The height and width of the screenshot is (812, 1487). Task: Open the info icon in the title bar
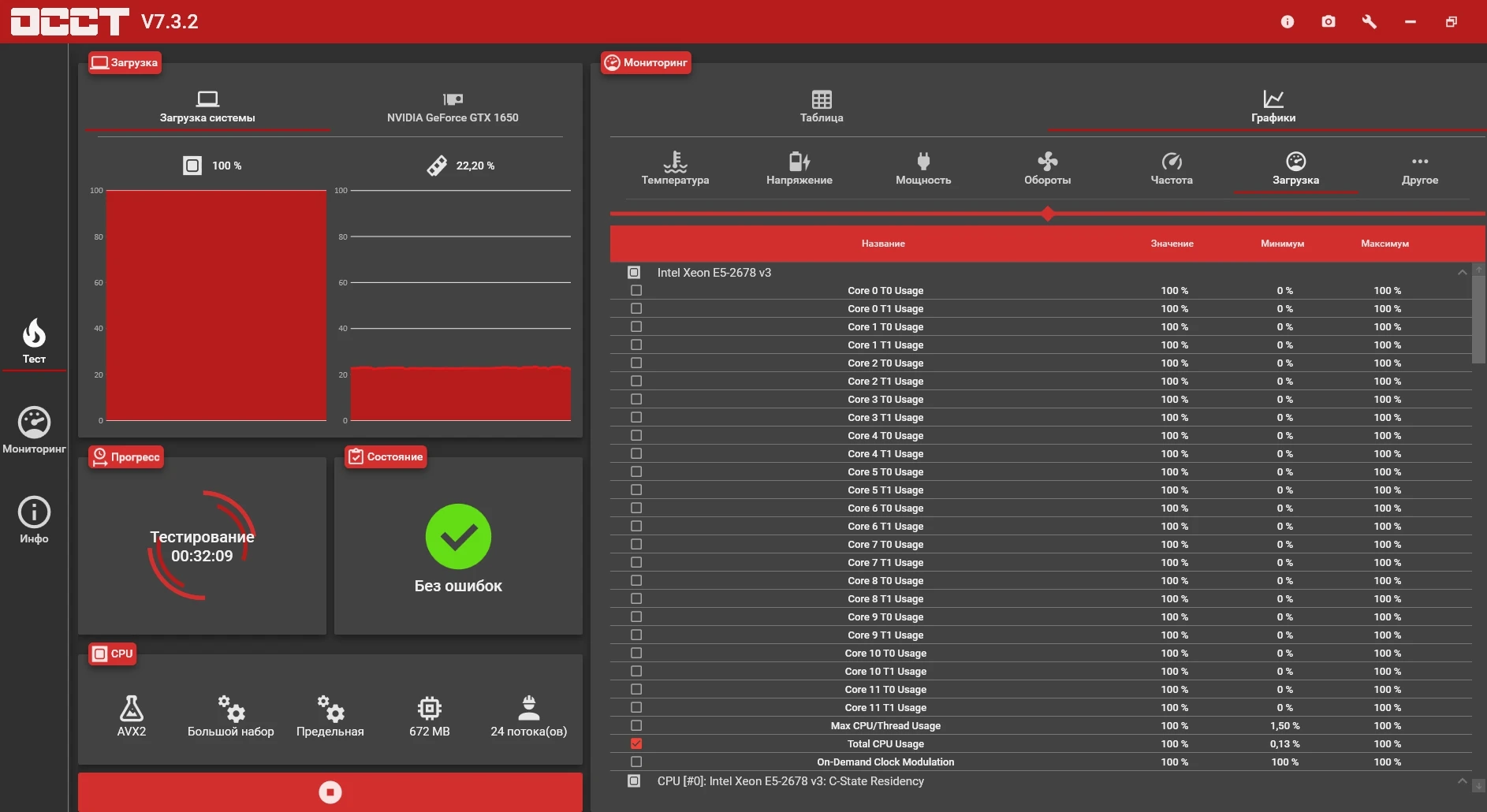[1288, 22]
